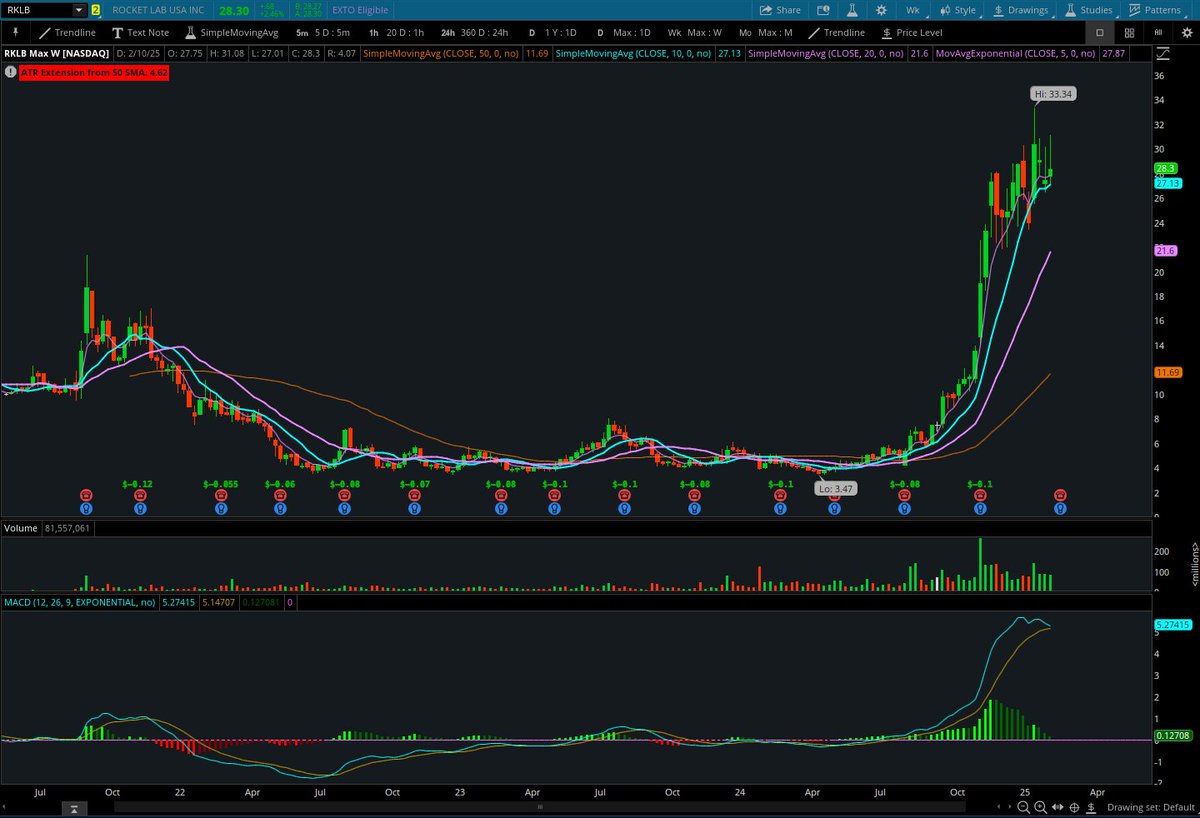Click the $-0.06 earnings label

click(x=280, y=483)
